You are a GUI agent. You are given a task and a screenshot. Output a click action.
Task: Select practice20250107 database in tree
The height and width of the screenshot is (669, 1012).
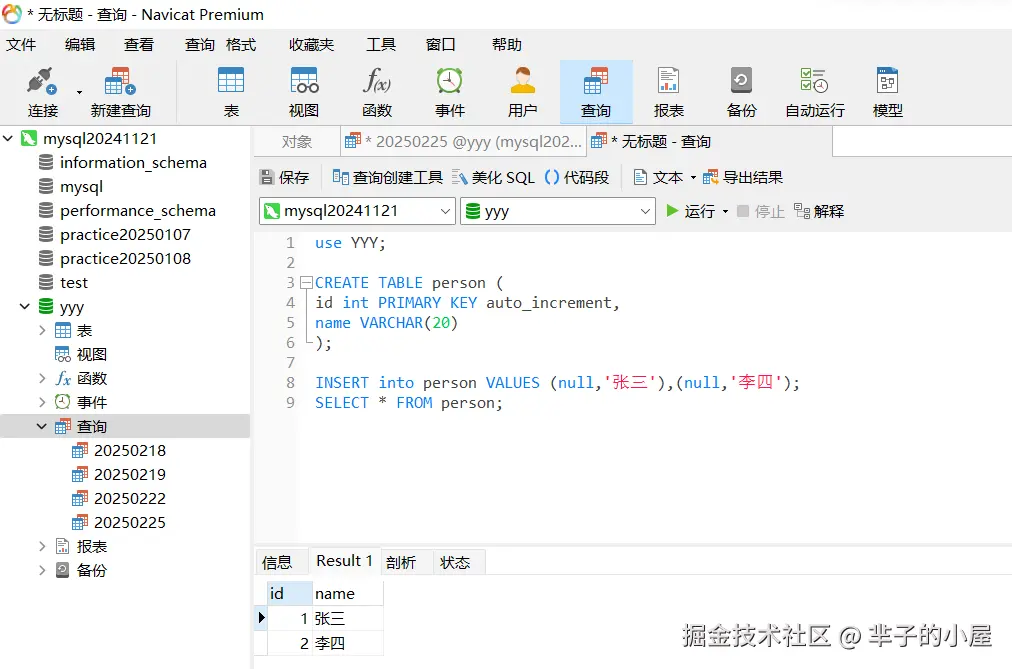tap(125, 234)
